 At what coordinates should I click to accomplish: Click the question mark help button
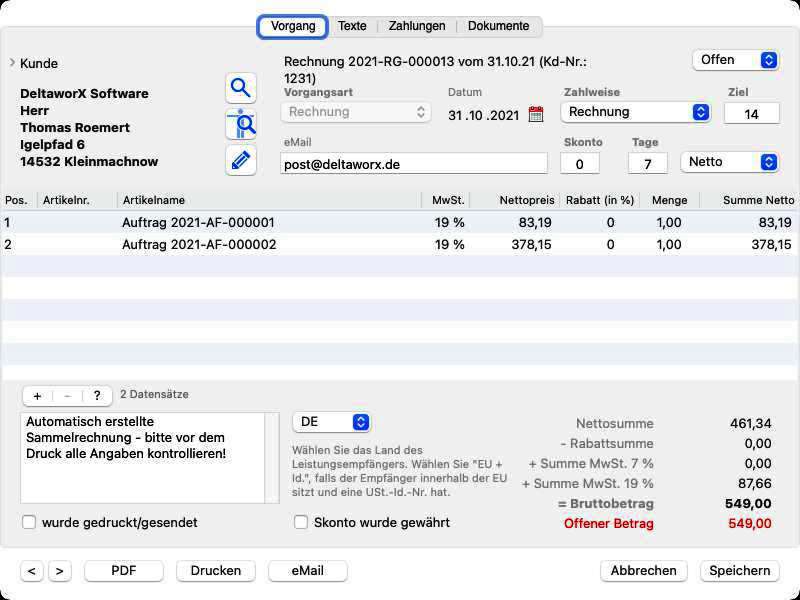point(96,396)
